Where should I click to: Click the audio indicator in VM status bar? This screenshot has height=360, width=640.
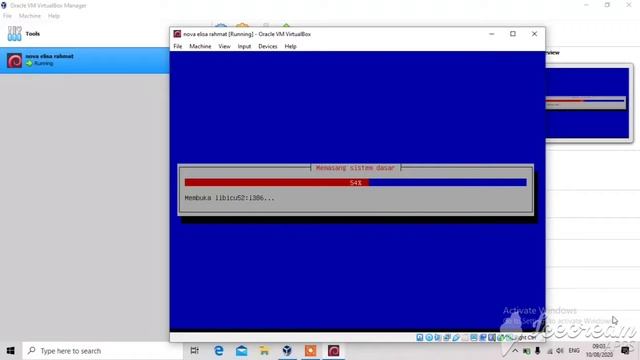(438, 338)
